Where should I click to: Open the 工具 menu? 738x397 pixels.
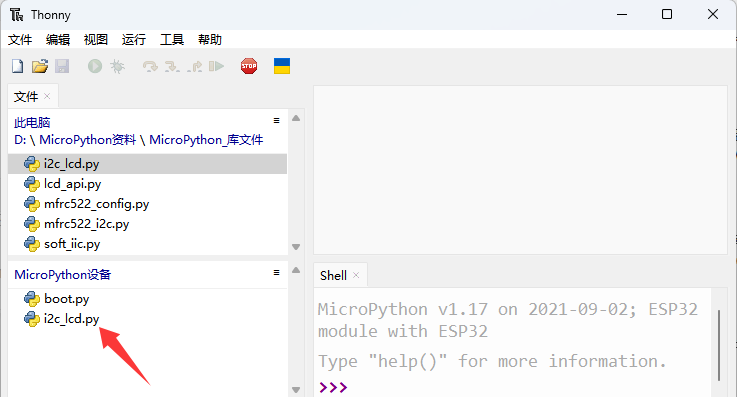[x=172, y=40]
